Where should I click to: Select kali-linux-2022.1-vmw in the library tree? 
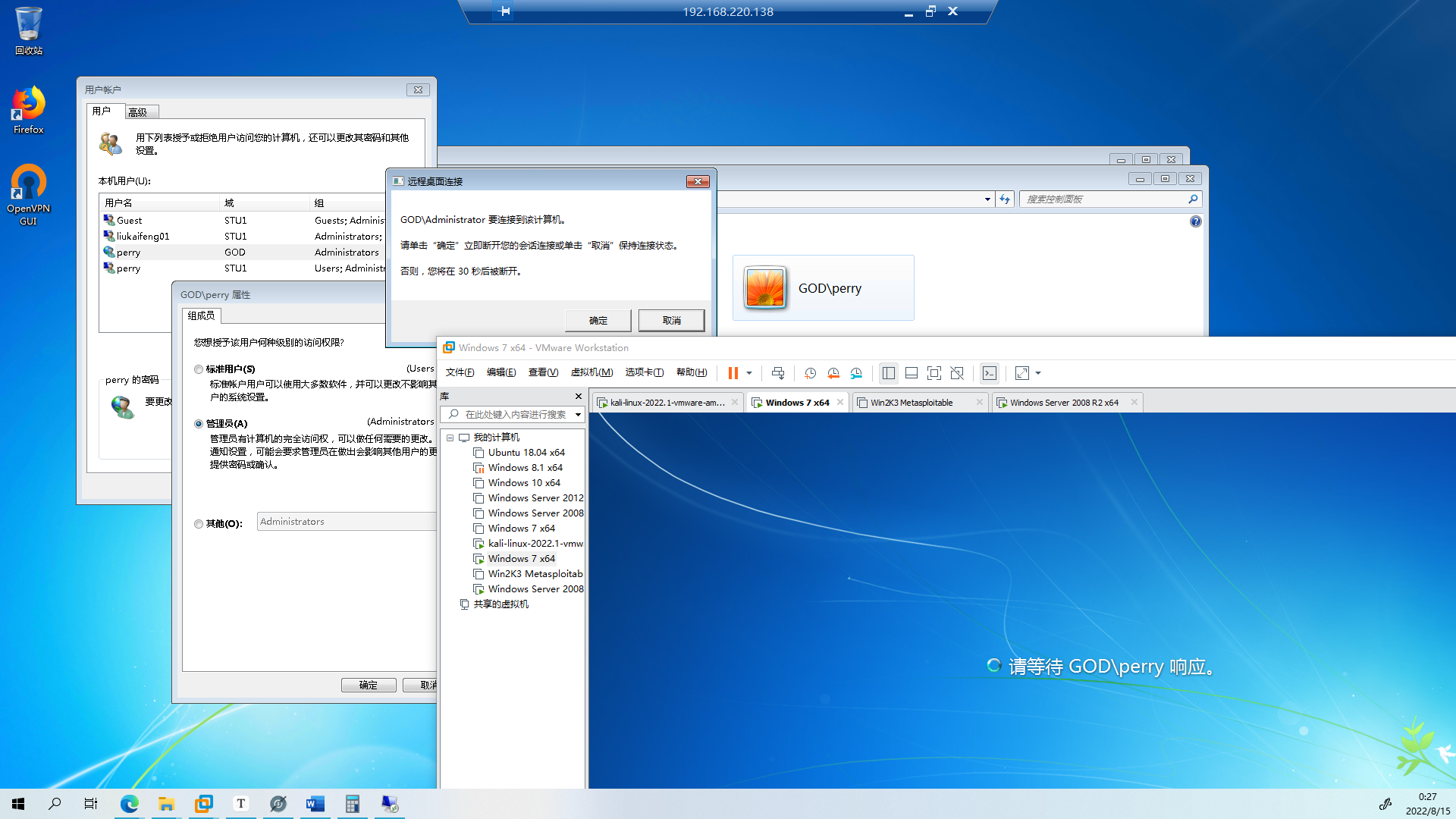tap(529, 544)
